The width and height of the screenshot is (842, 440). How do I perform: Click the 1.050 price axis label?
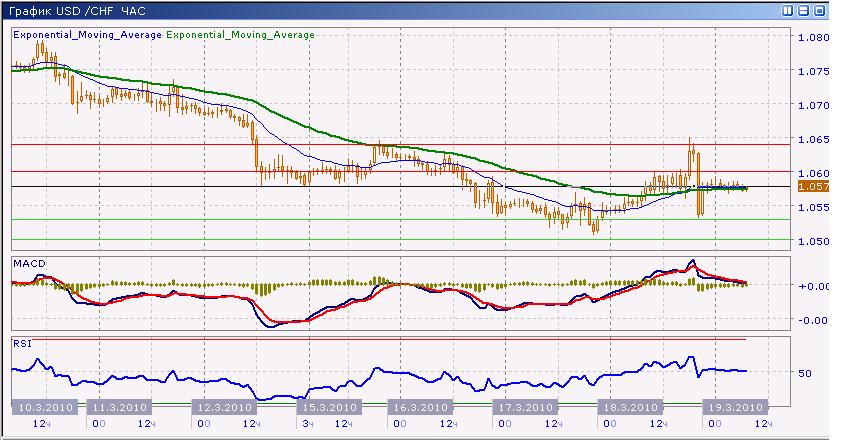coord(814,242)
